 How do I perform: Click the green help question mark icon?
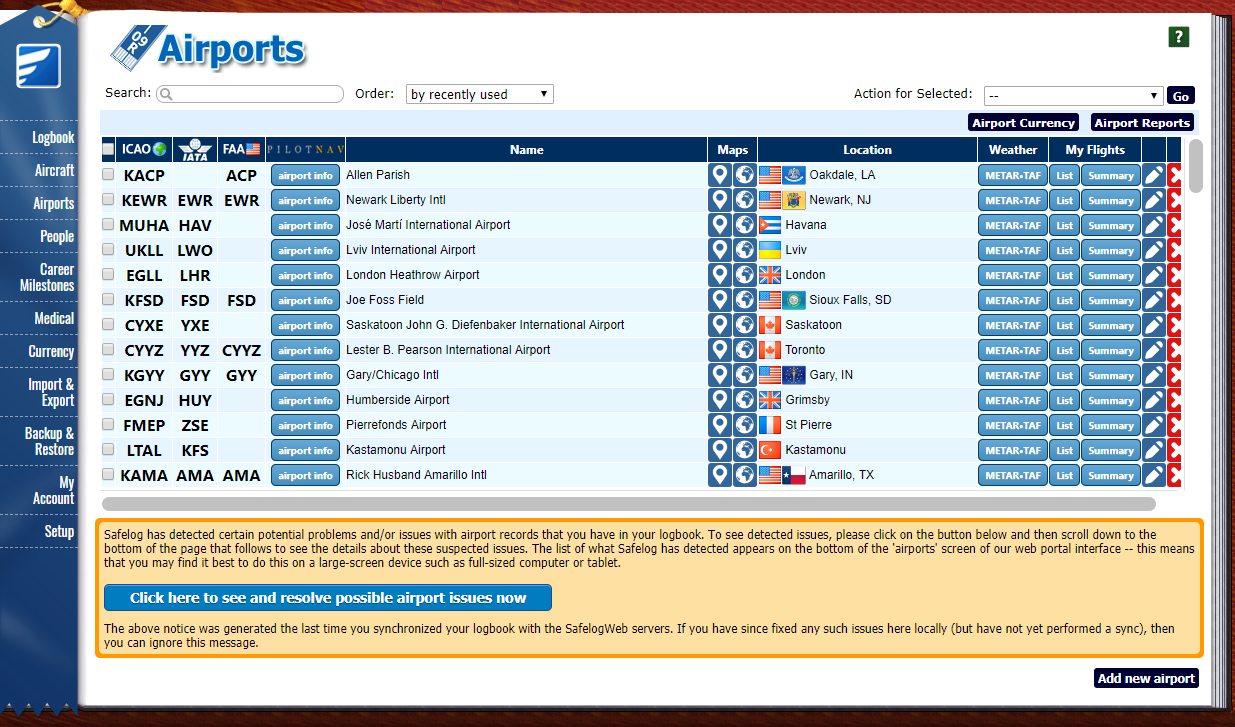(x=1179, y=37)
